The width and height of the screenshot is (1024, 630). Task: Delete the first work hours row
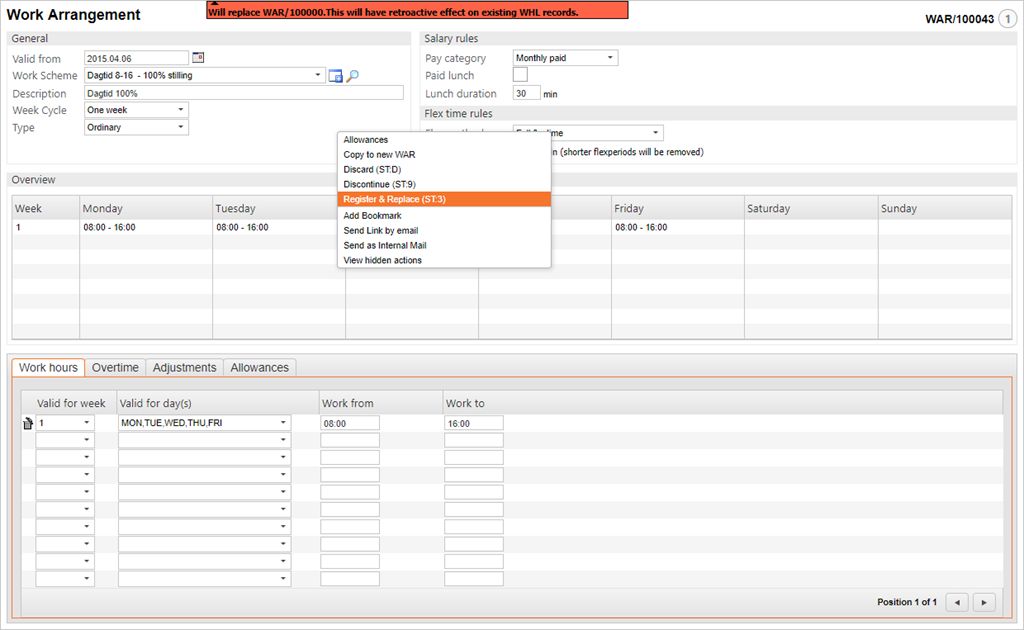pos(28,424)
